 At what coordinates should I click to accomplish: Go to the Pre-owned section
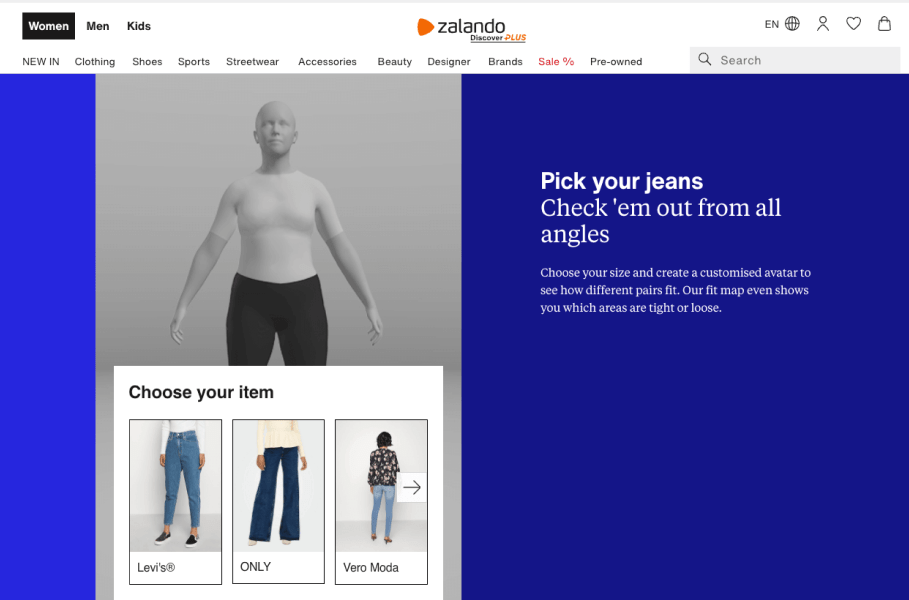point(616,61)
